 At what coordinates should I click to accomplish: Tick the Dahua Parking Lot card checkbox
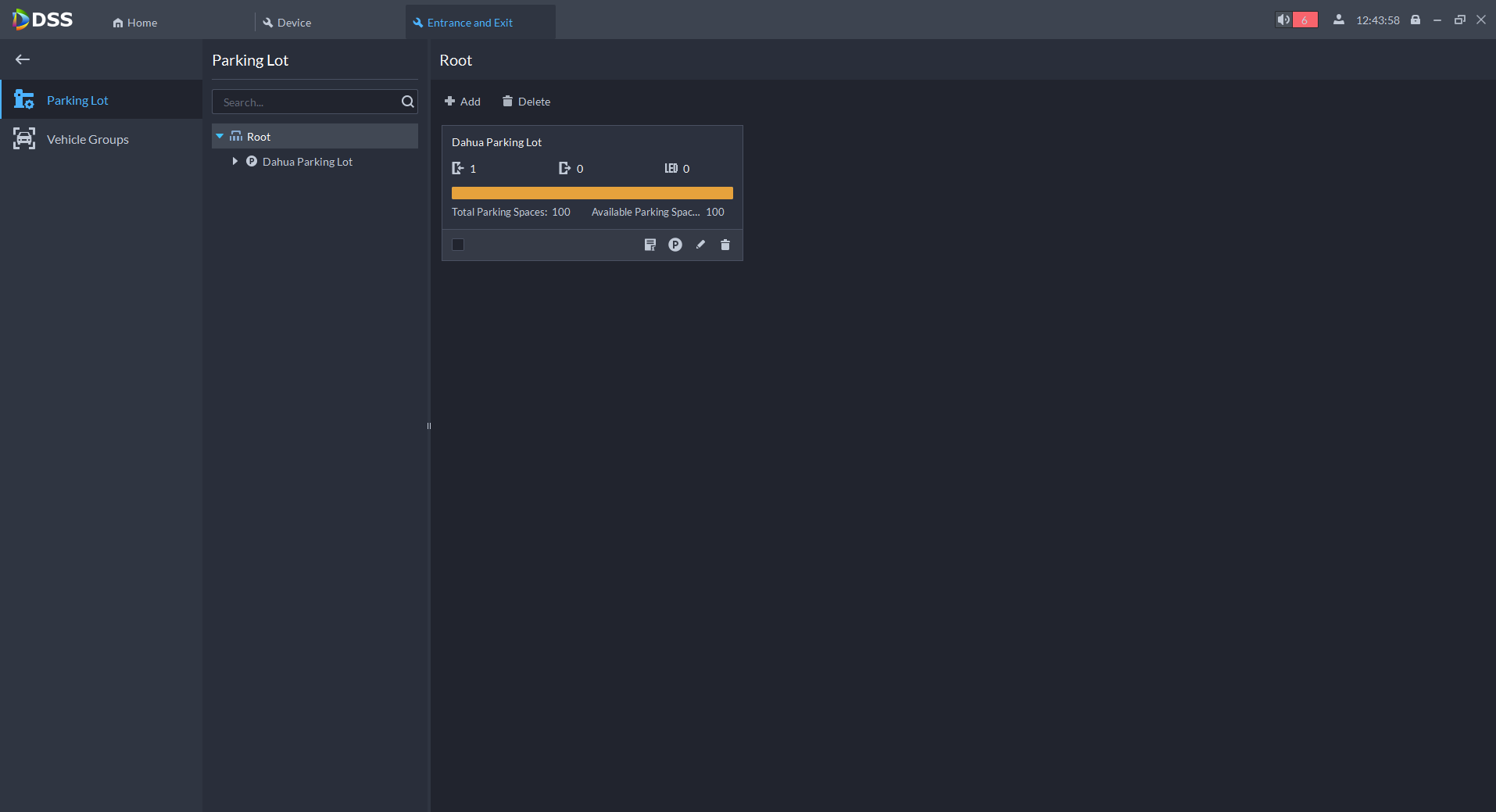click(x=458, y=245)
